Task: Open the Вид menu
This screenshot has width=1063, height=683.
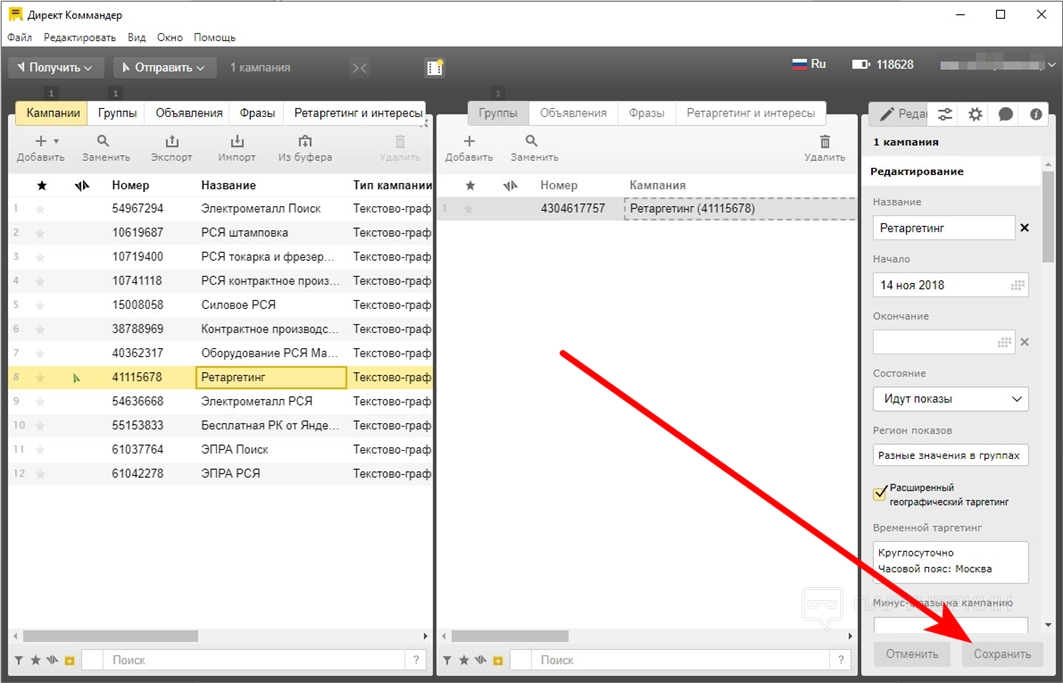Action: point(136,37)
